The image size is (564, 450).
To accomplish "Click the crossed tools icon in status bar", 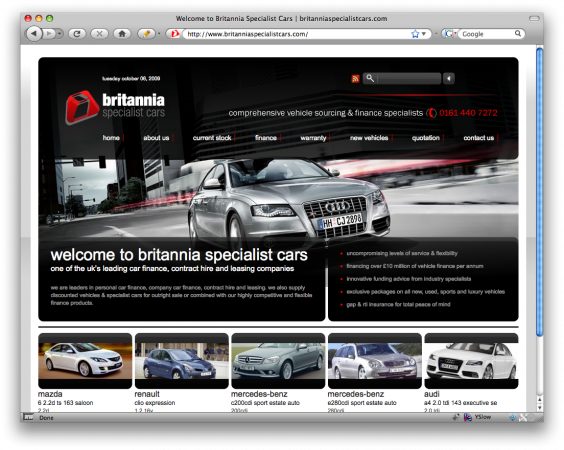I will point(523,417).
